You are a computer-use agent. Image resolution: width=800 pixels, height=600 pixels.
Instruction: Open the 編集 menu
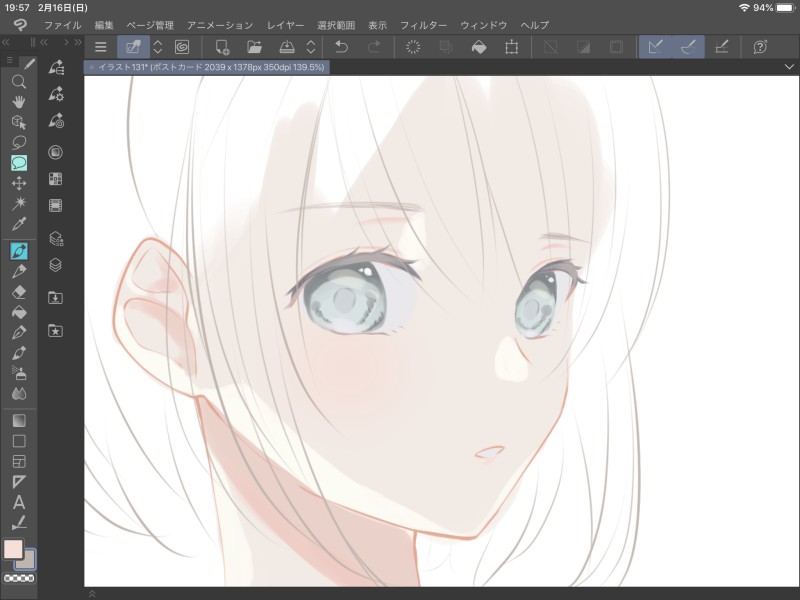point(104,25)
